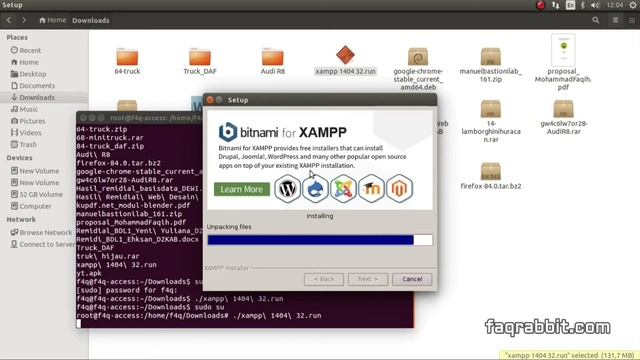Open Bluetooth indicator in top panel

583,5
